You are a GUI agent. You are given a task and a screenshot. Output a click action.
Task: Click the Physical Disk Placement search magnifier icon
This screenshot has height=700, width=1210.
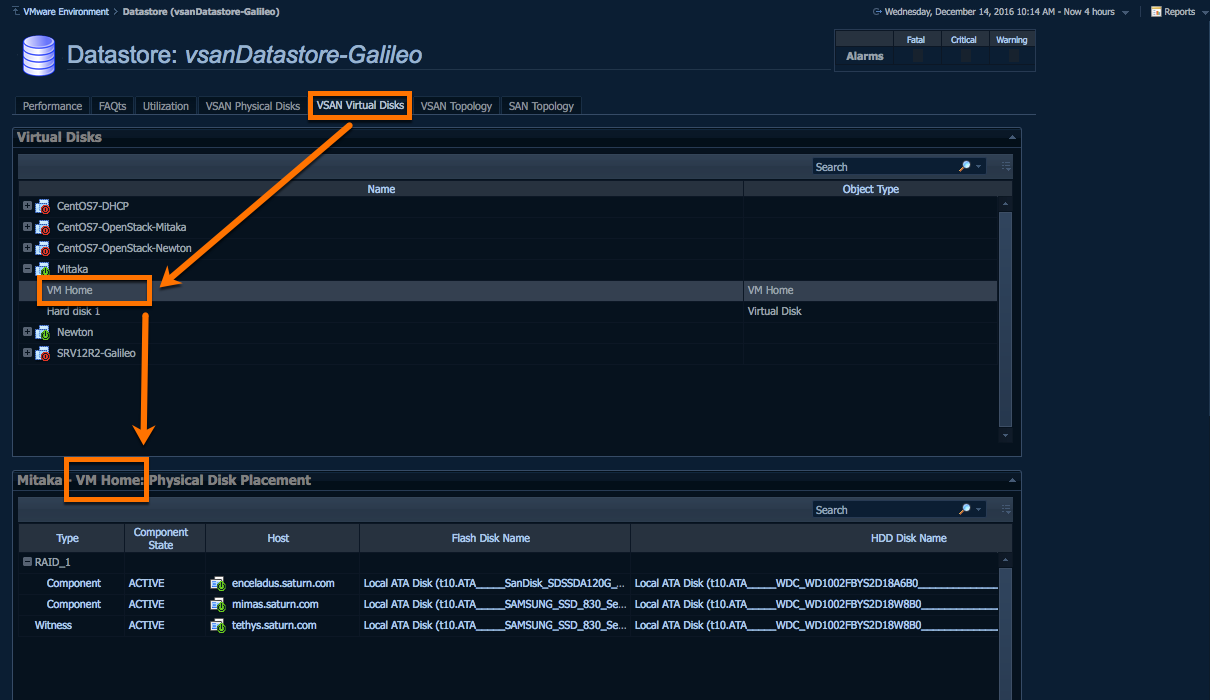tap(964, 510)
